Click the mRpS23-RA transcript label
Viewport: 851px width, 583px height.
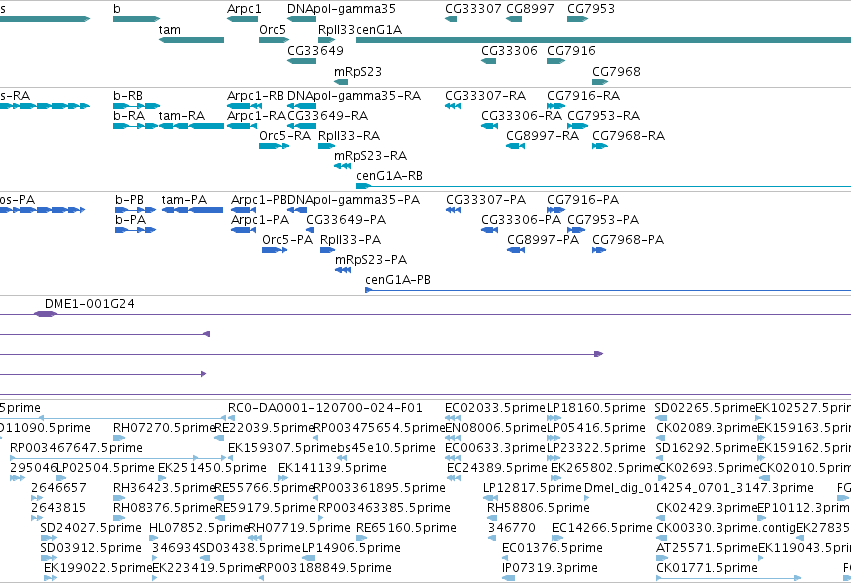(370, 156)
